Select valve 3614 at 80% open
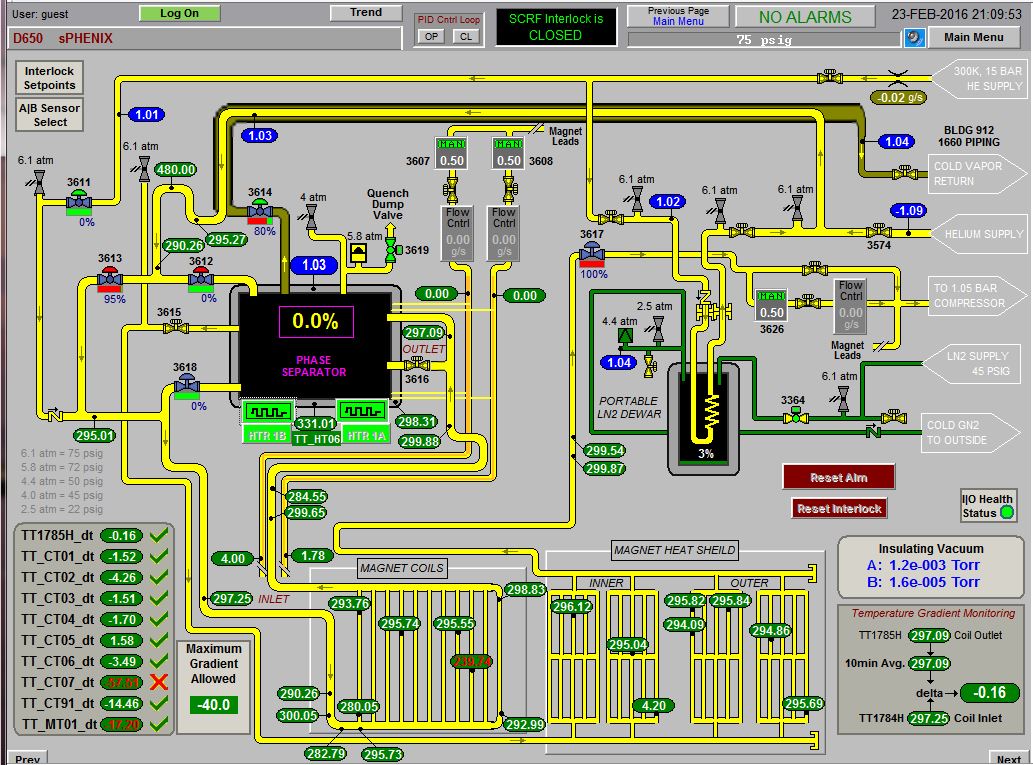The image size is (1033, 765). click(260, 209)
